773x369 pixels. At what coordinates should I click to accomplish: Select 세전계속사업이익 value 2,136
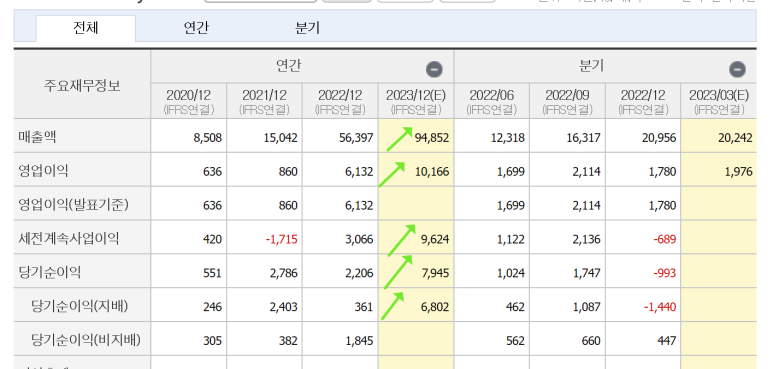[586, 240]
